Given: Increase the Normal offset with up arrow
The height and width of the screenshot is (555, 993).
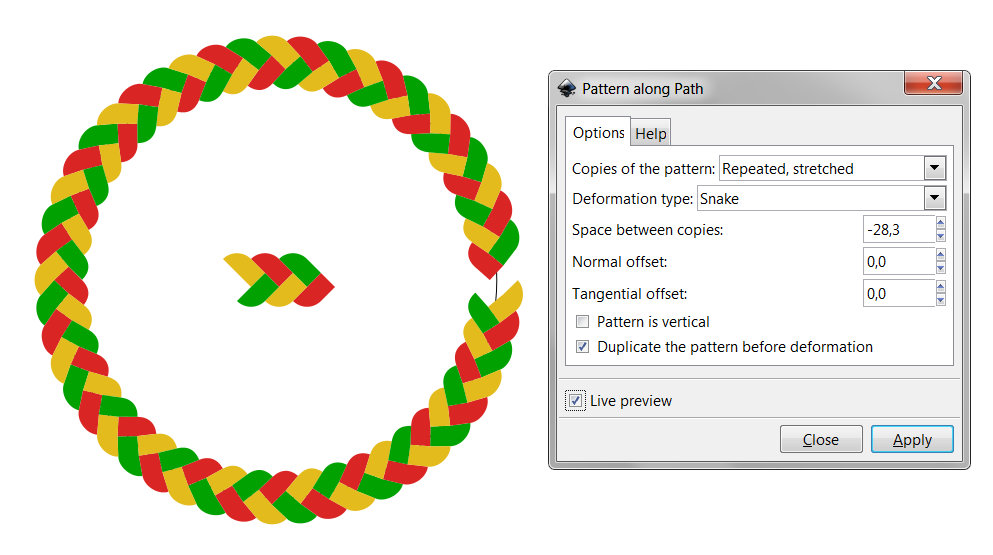Looking at the screenshot, I should click(941, 256).
